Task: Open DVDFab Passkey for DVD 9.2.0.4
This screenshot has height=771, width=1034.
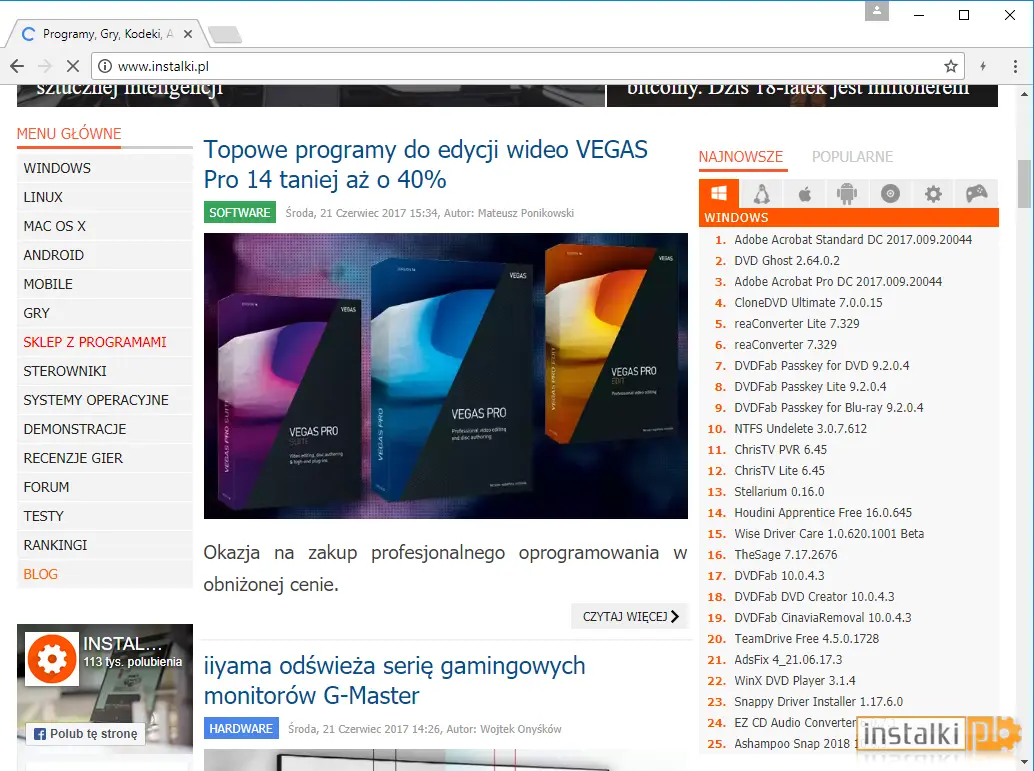Action: (x=822, y=365)
